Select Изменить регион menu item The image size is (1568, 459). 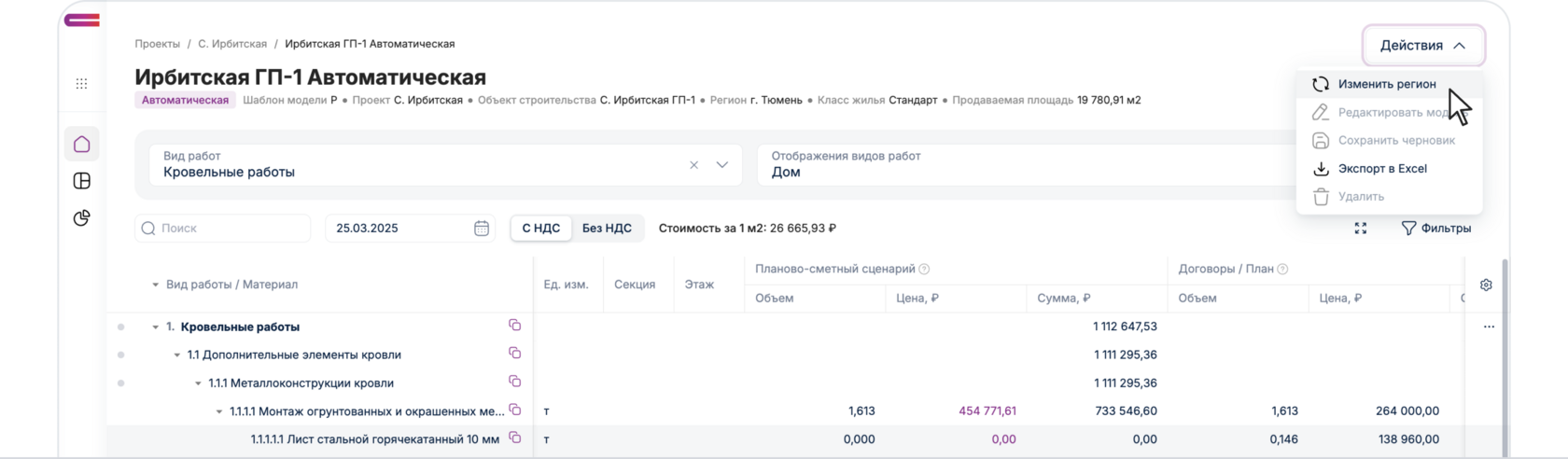point(1386,84)
